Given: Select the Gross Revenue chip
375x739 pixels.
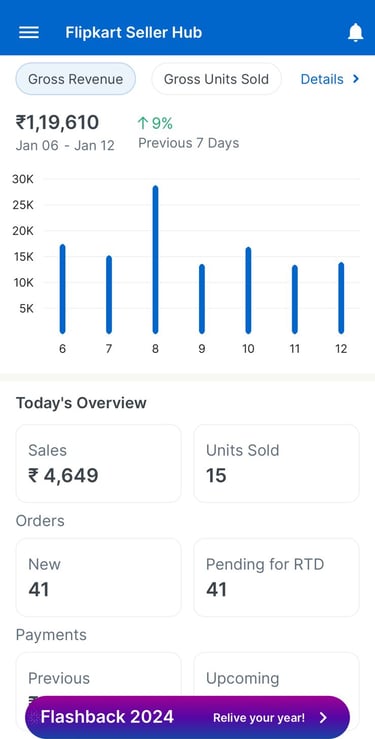Looking at the screenshot, I should 76,79.
